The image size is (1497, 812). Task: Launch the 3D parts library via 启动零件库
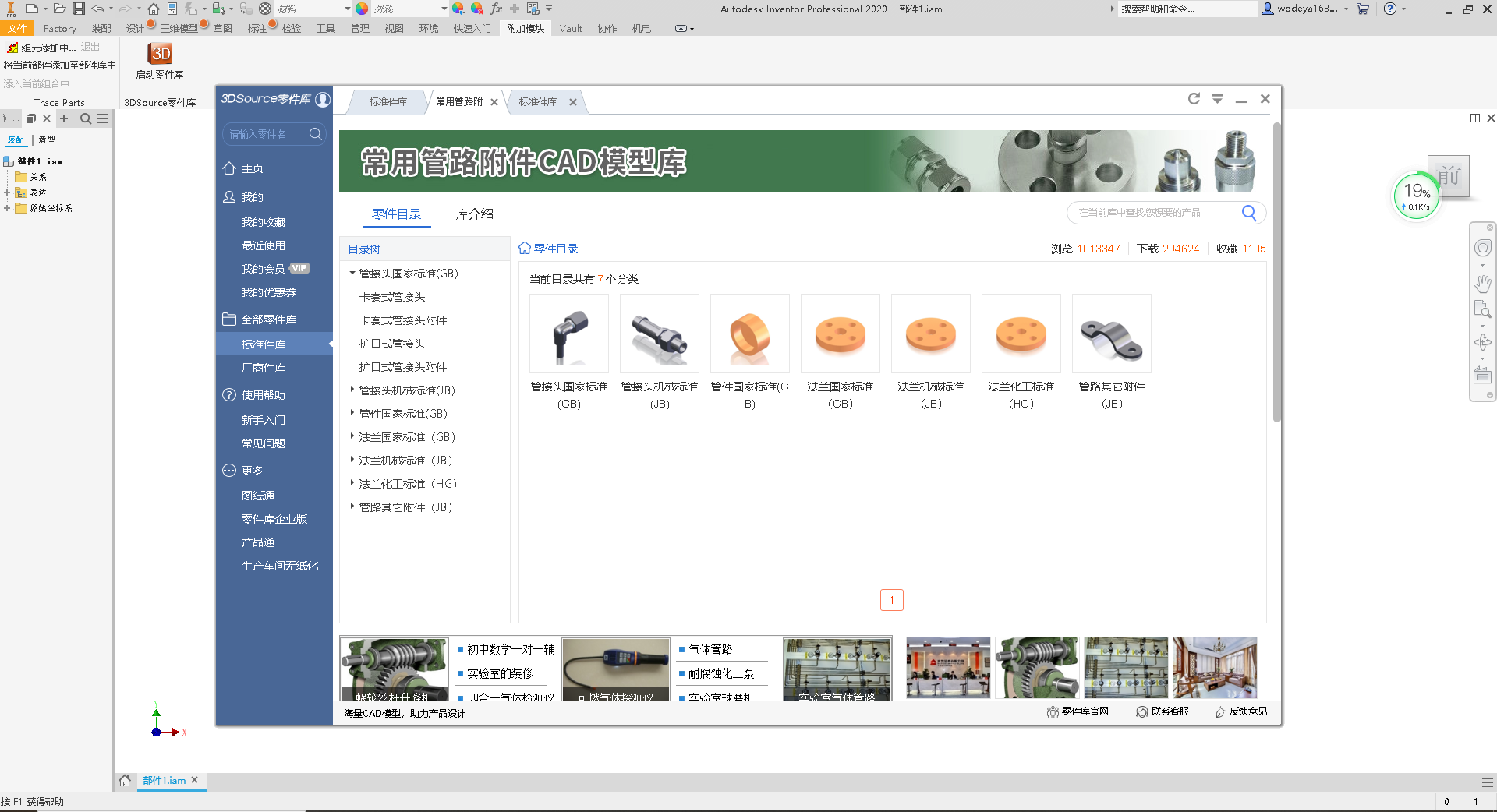(x=160, y=61)
